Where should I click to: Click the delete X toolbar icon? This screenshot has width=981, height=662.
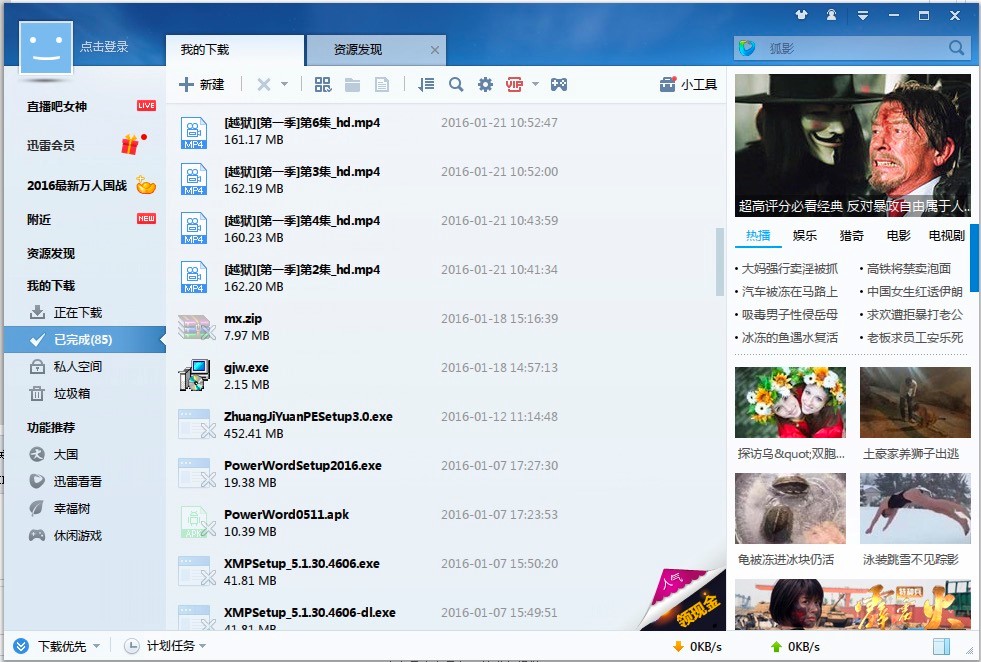point(264,84)
